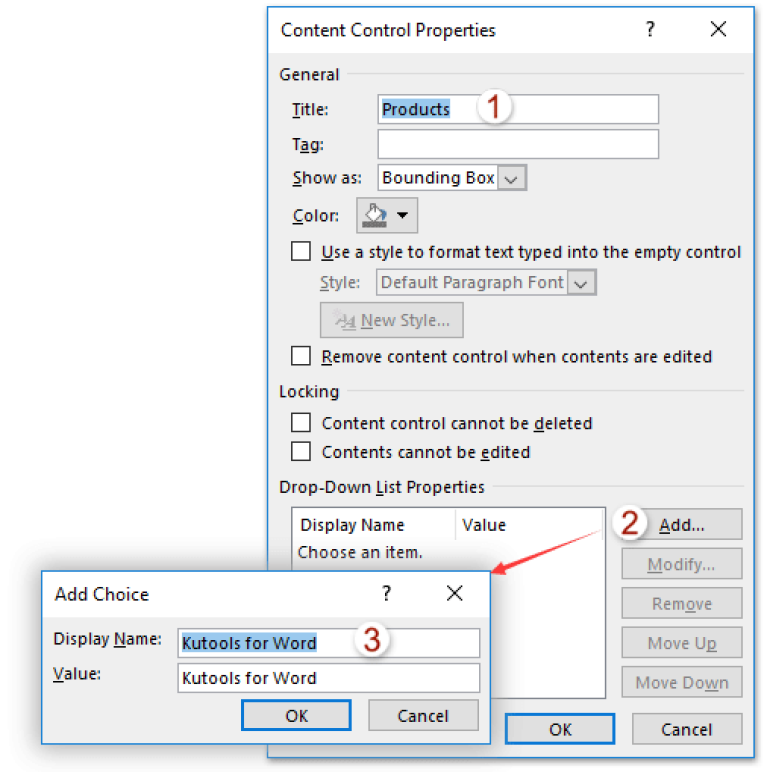Enable 'Use a style to format text' checkbox
Image resolution: width=767 pixels, height=772 pixels.
click(301, 252)
